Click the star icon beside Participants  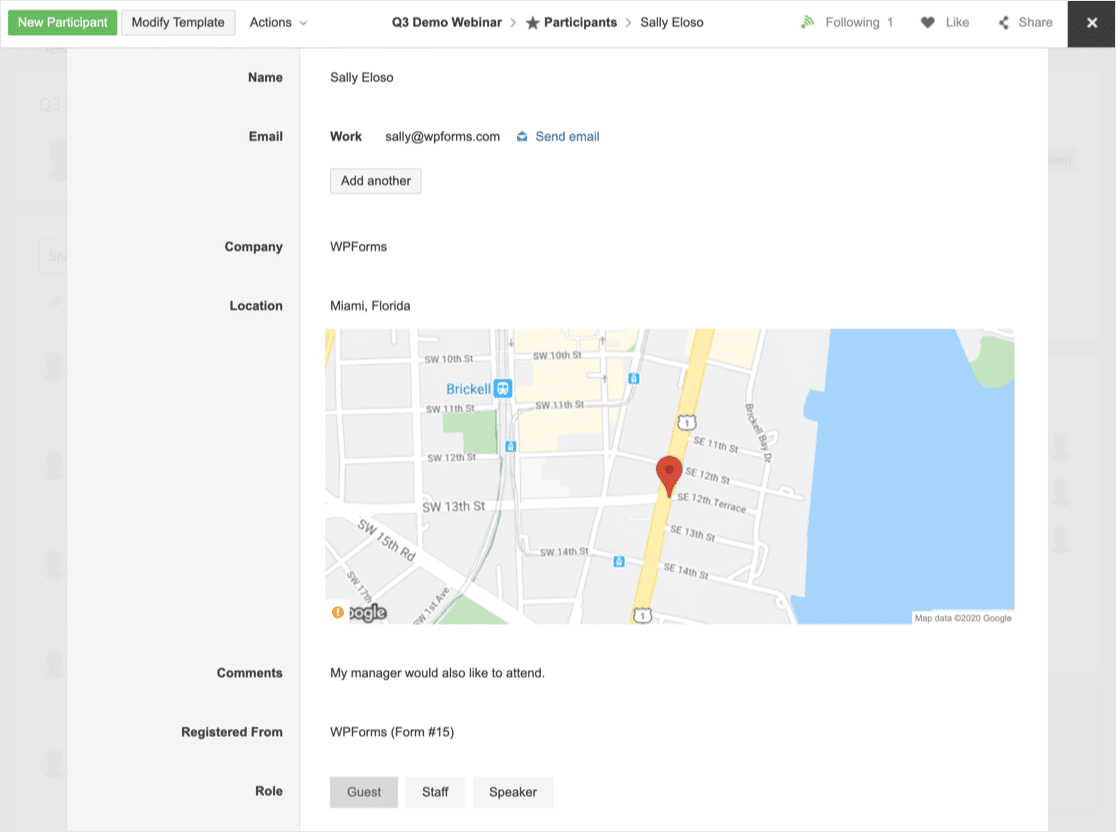pos(532,23)
